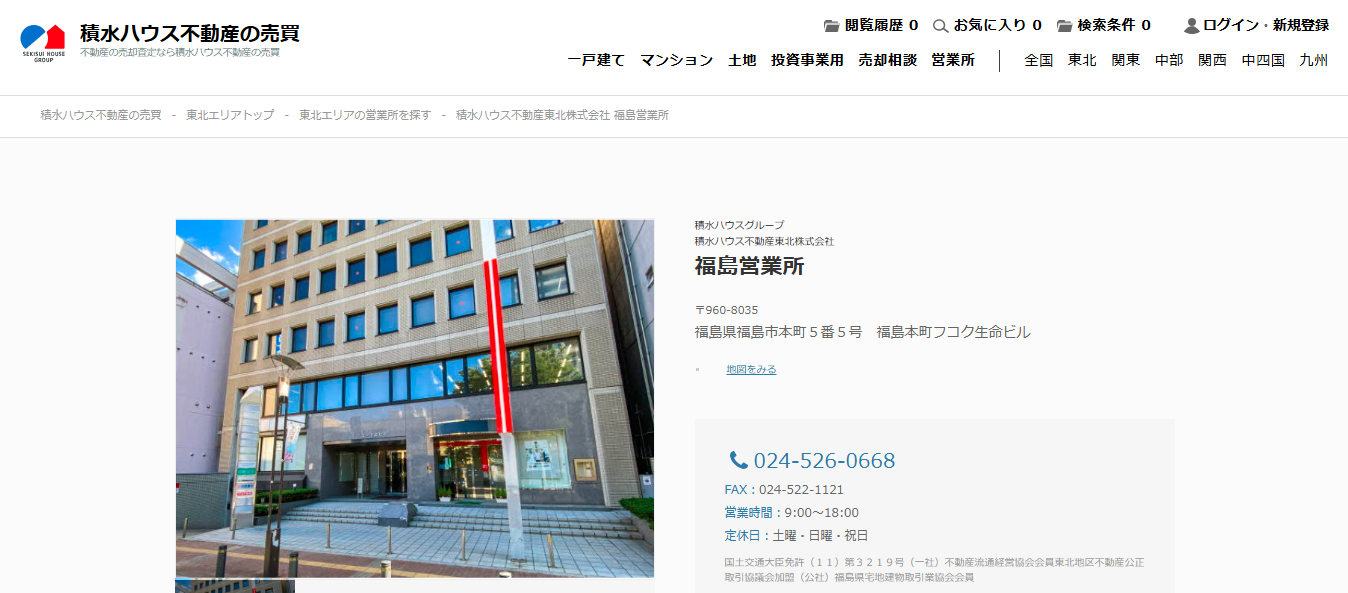Select マンション in the navigation bar
The width and height of the screenshot is (1348, 593).
click(676, 60)
